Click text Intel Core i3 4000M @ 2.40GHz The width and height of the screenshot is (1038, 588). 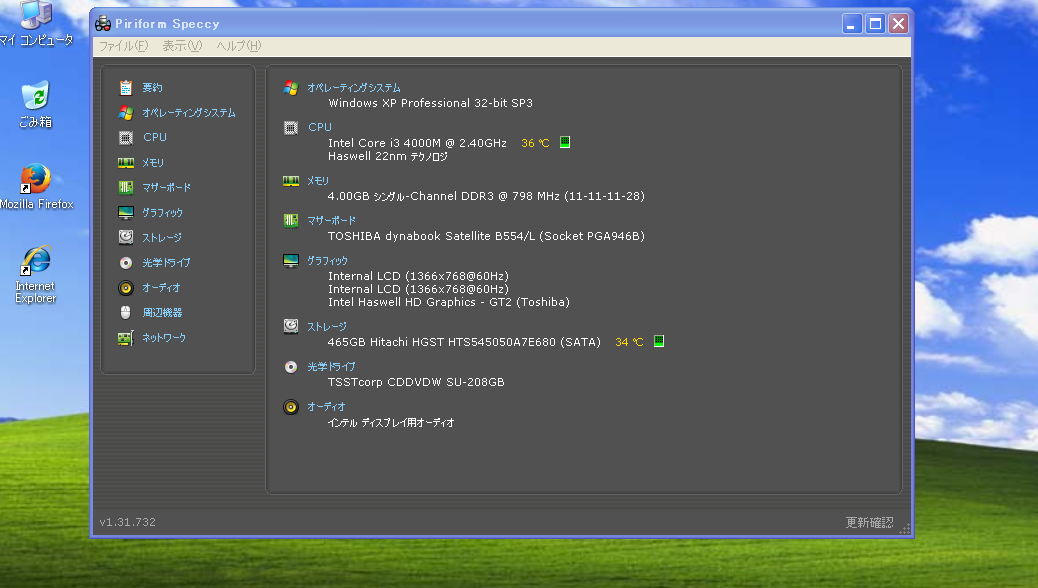(417, 143)
